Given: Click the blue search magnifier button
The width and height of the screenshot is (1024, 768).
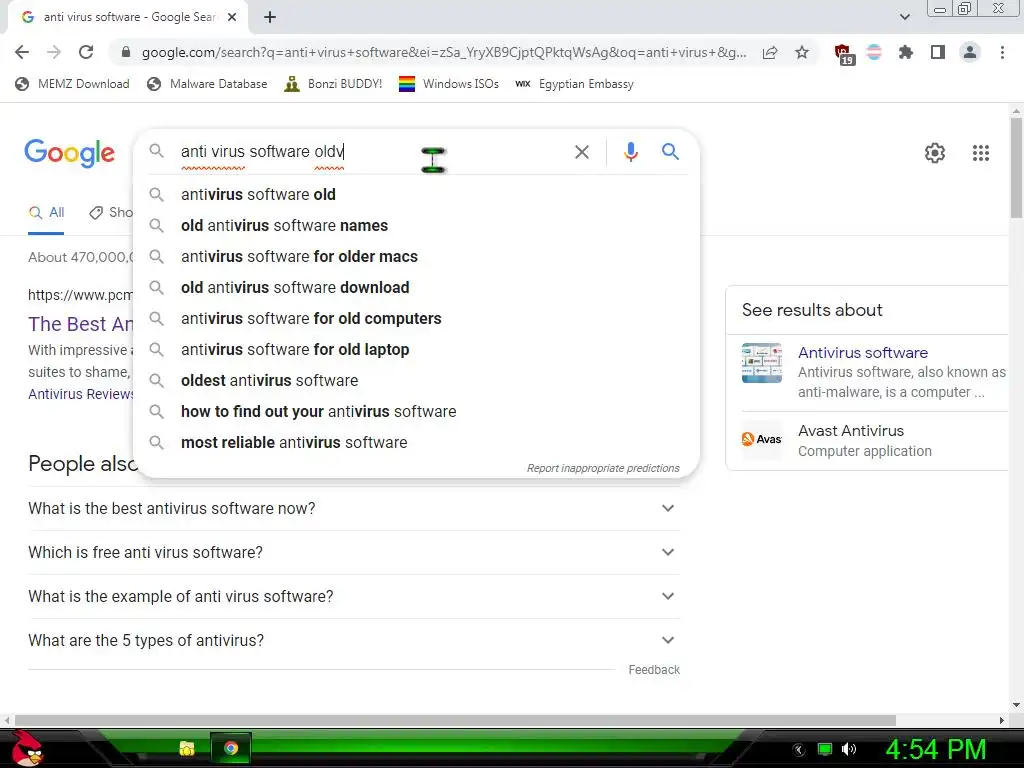Looking at the screenshot, I should [670, 152].
